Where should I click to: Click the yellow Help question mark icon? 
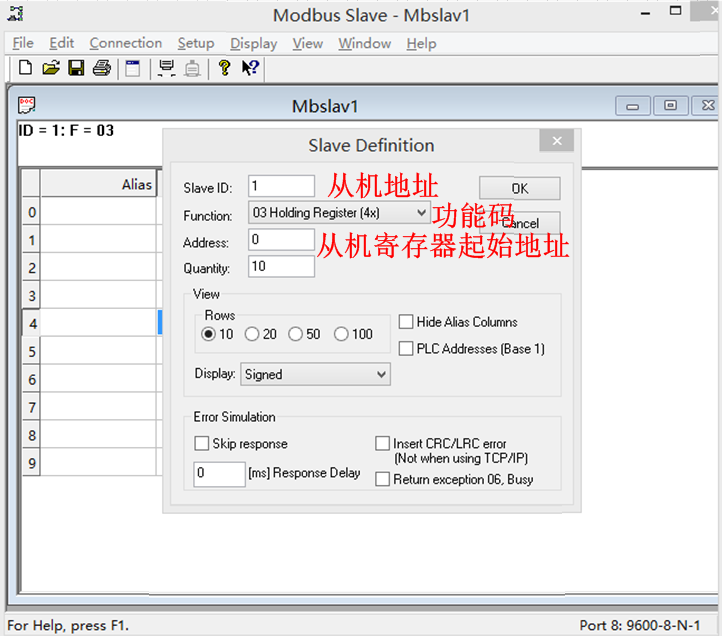pyautogui.click(x=224, y=68)
